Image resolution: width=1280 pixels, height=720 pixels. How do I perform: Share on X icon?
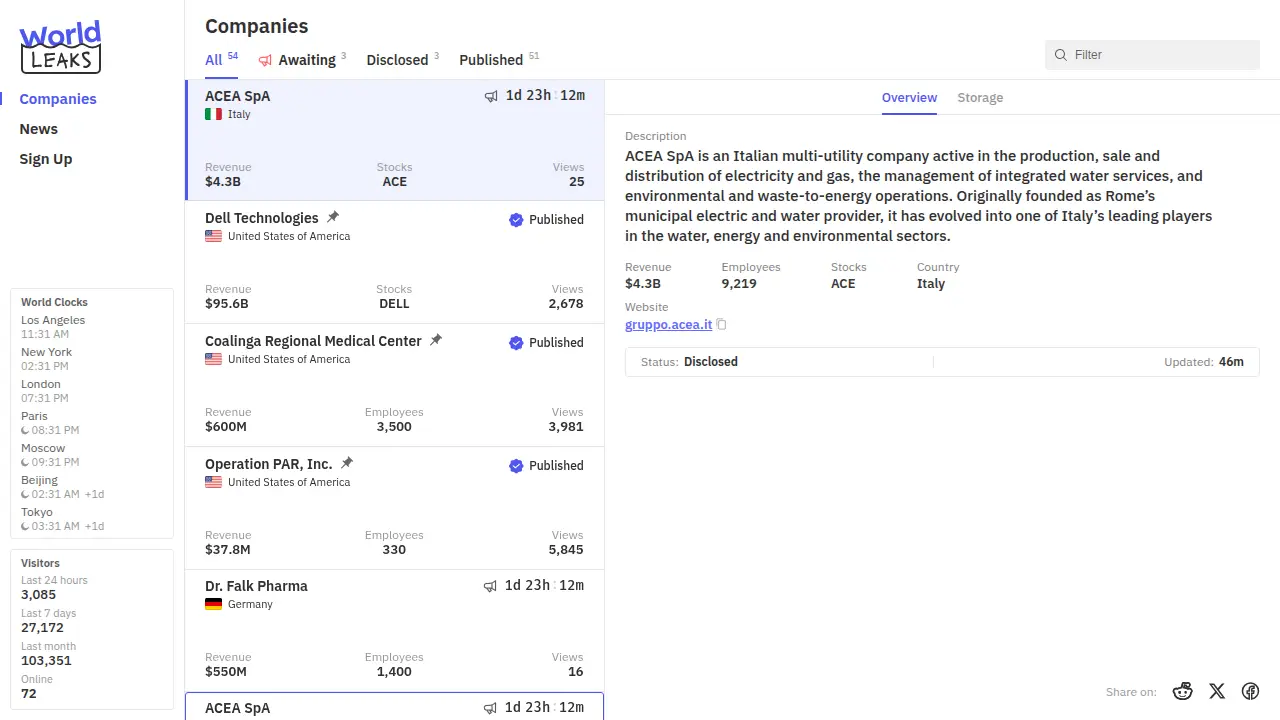click(1217, 691)
